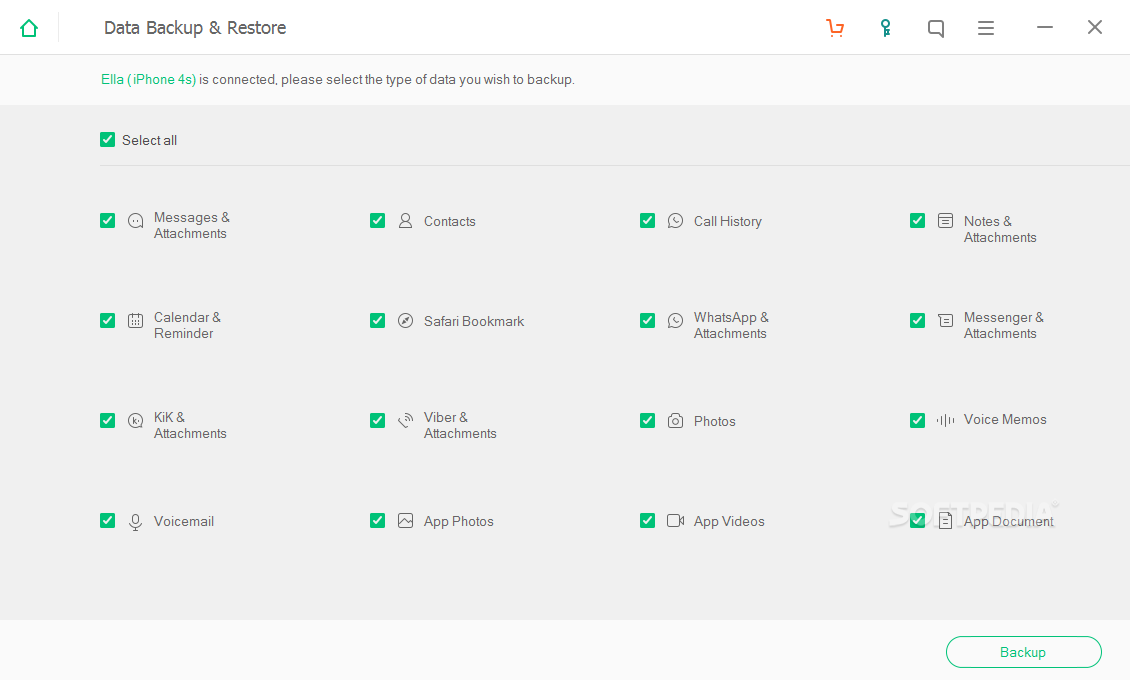Click the 'Voice Memos' label
This screenshot has width=1130, height=680.
coord(1005,419)
